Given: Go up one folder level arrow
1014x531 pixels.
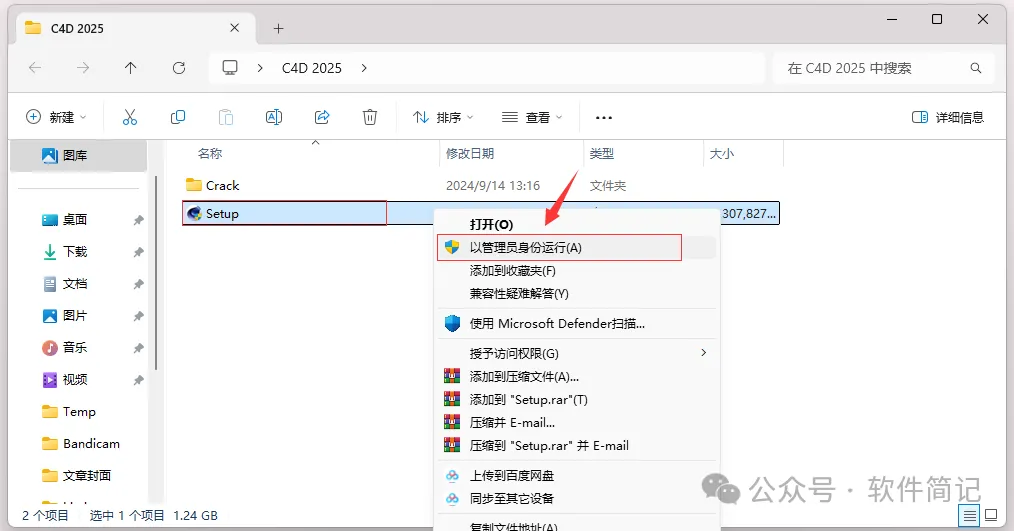Looking at the screenshot, I should (x=131, y=67).
